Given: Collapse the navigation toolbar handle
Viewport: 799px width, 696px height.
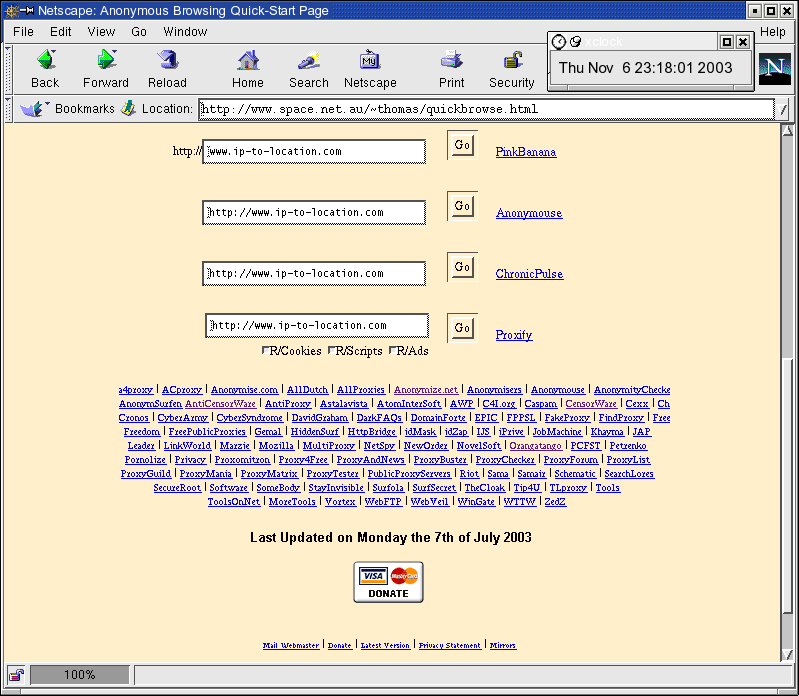Looking at the screenshot, I should (9, 69).
